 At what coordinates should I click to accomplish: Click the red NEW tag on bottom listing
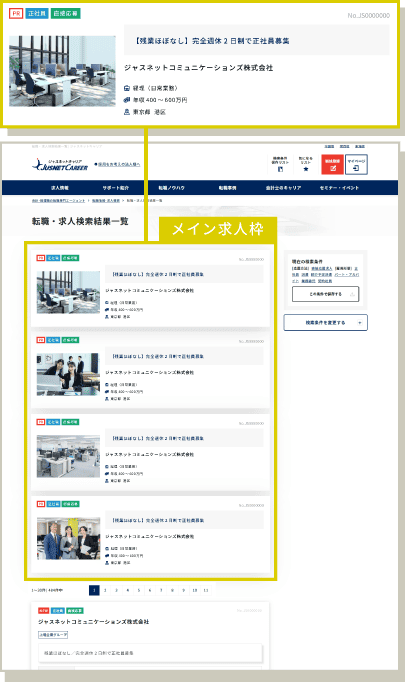[x=43, y=611]
